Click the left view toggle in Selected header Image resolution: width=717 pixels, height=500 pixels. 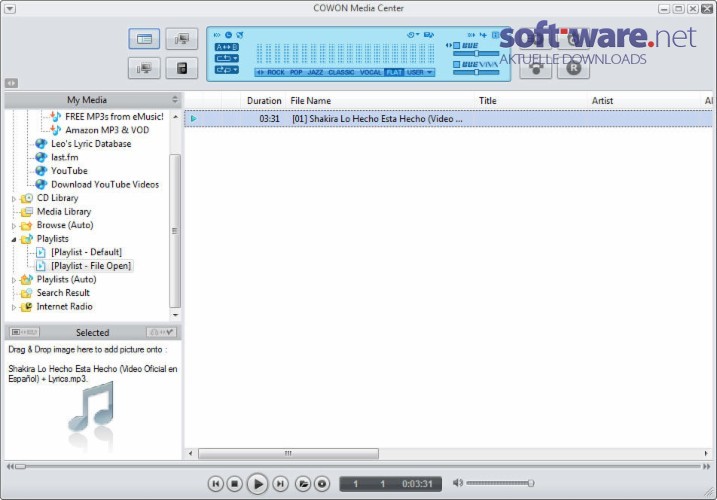point(25,332)
